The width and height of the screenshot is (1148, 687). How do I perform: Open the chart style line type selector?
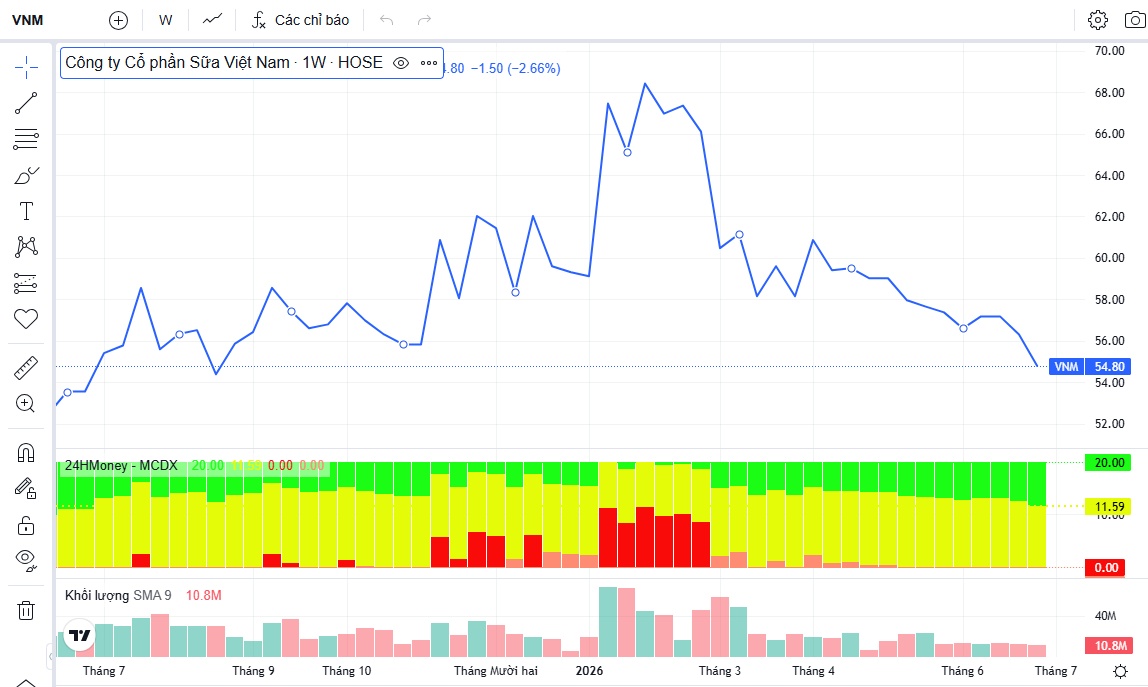pyautogui.click(x=212, y=20)
